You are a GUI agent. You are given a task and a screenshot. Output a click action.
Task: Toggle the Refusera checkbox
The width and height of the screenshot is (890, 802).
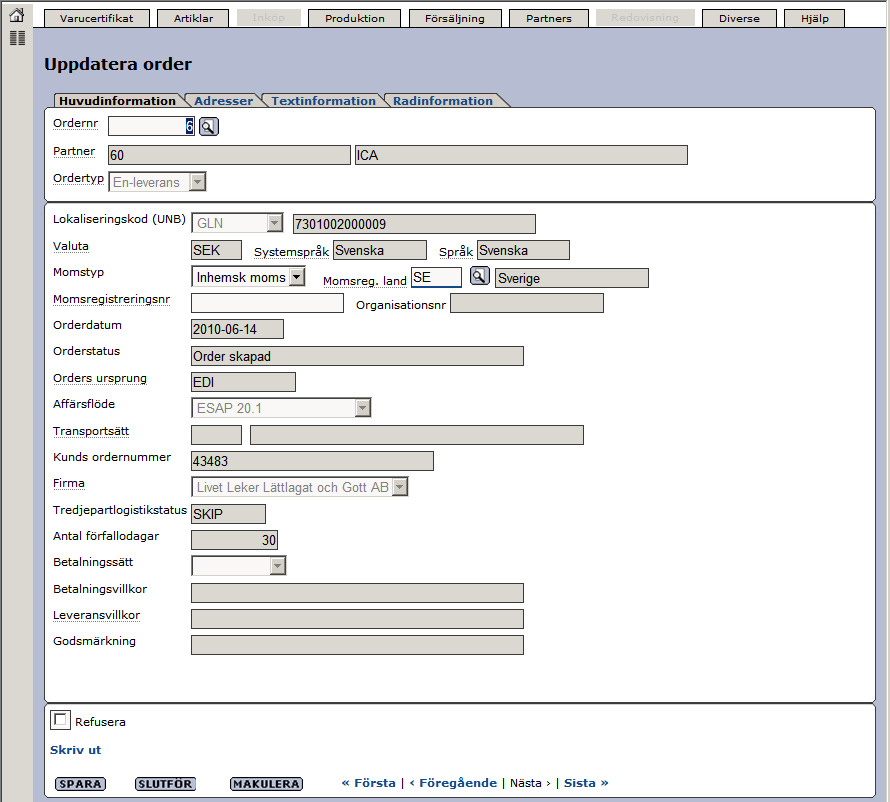(60, 720)
